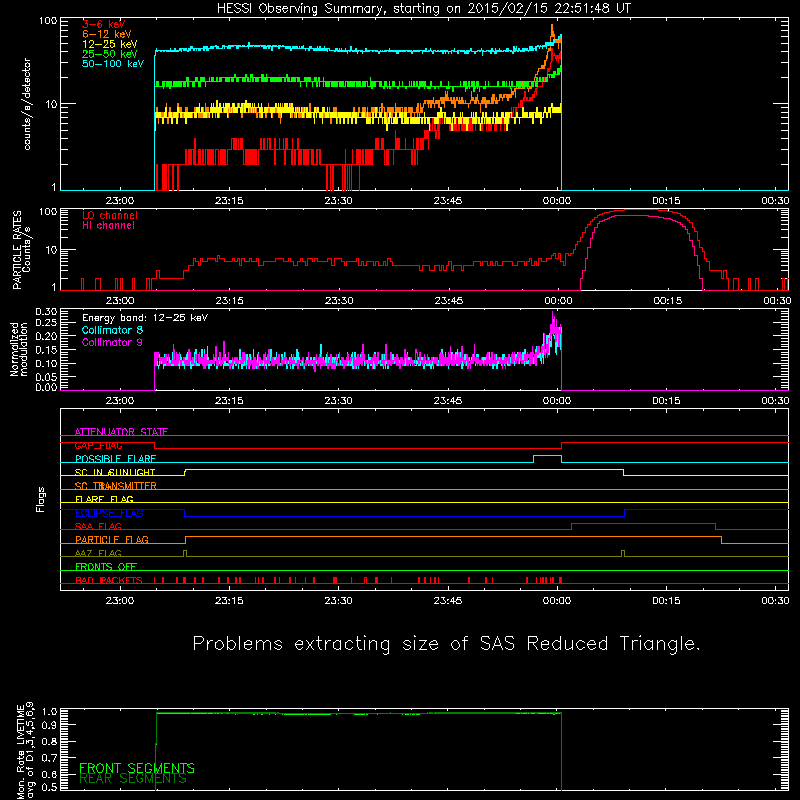Click the Normalized modulation axis label
Image resolution: width=800 pixels, height=800 pixels.
[x=18, y=349]
